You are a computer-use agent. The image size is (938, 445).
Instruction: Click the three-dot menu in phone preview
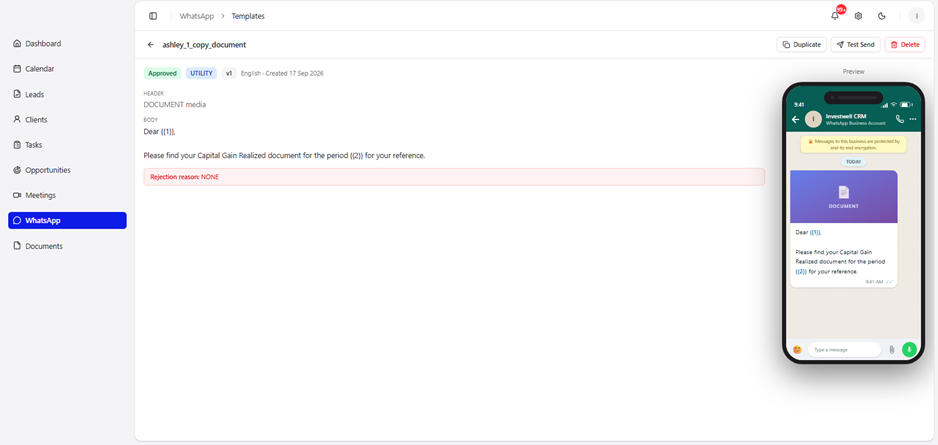(913, 119)
